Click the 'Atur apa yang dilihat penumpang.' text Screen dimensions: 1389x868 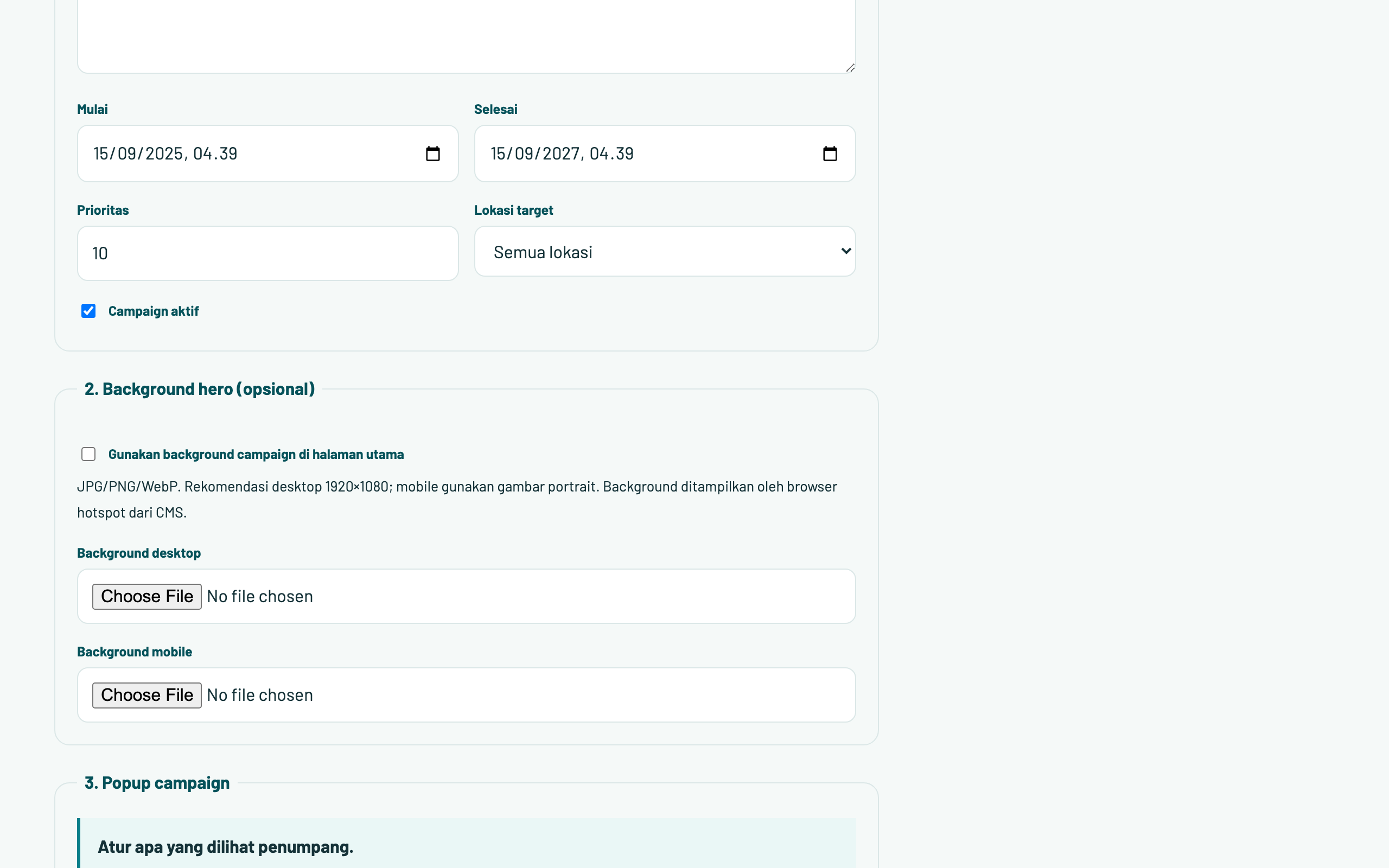click(226, 847)
